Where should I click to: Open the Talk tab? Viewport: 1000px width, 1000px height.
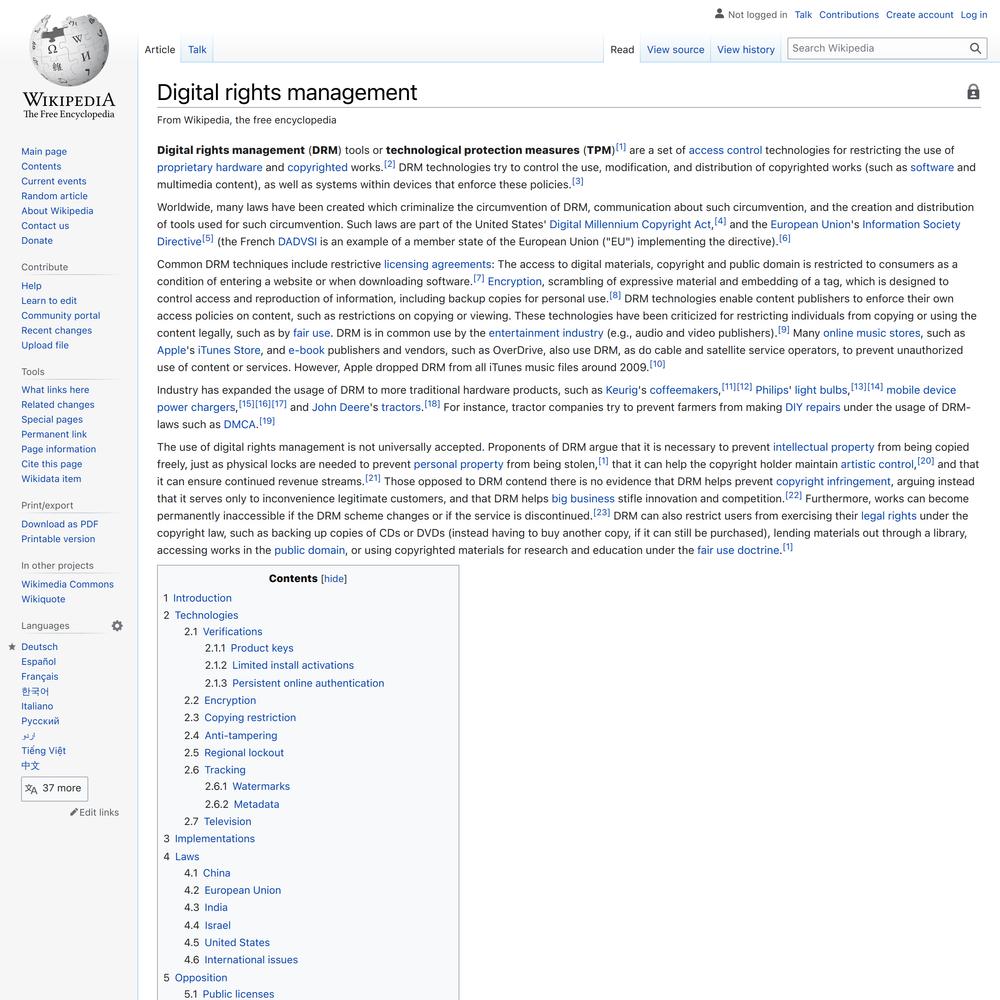pyautogui.click(x=197, y=50)
